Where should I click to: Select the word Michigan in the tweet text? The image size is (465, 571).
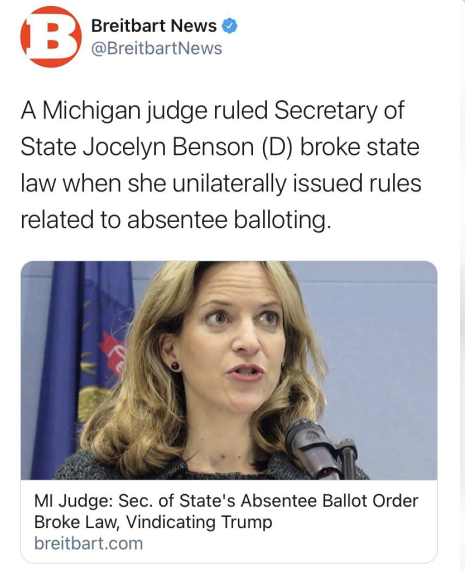point(91,110)
